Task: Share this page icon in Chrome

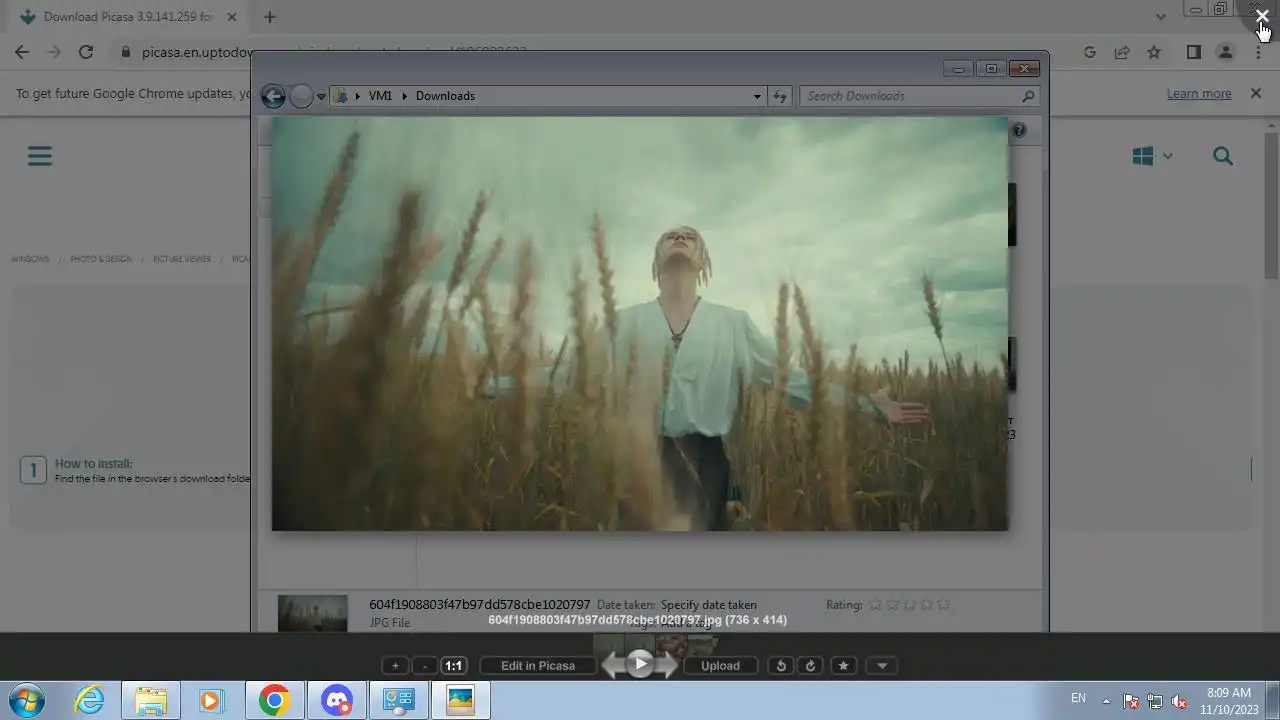Action: (x=1122, y=52)
